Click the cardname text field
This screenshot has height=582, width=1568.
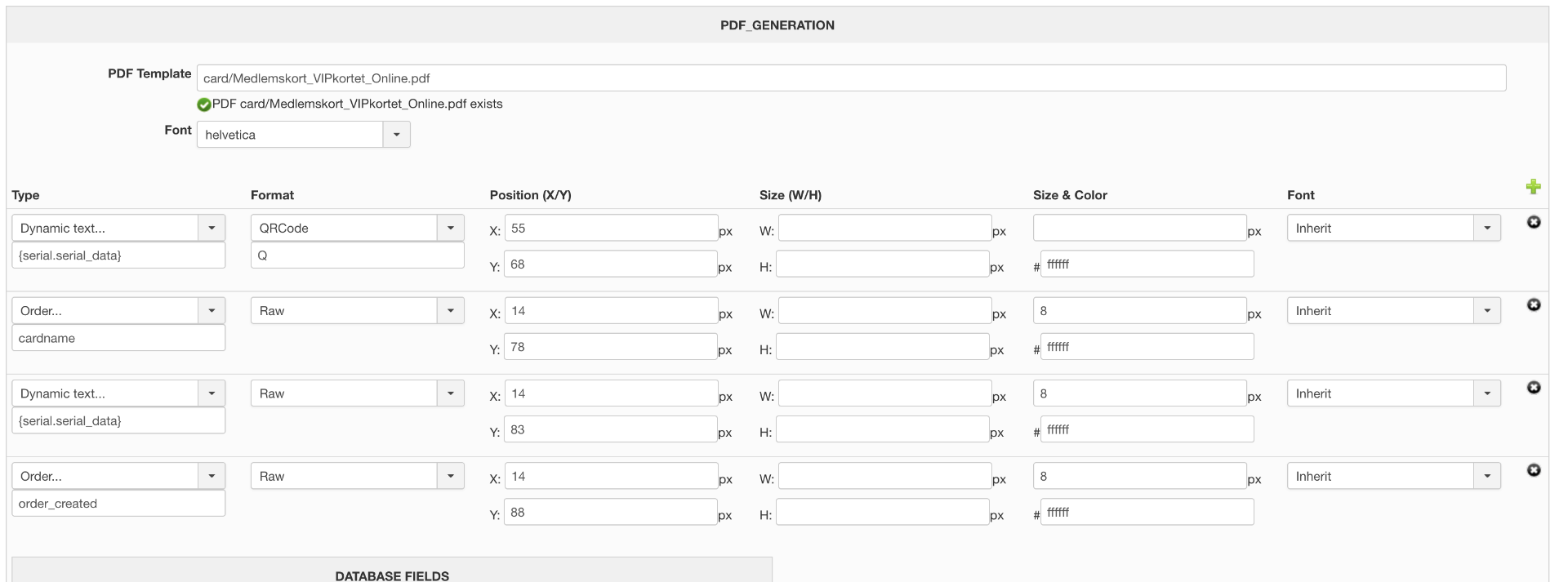click(x=118, y=338)
